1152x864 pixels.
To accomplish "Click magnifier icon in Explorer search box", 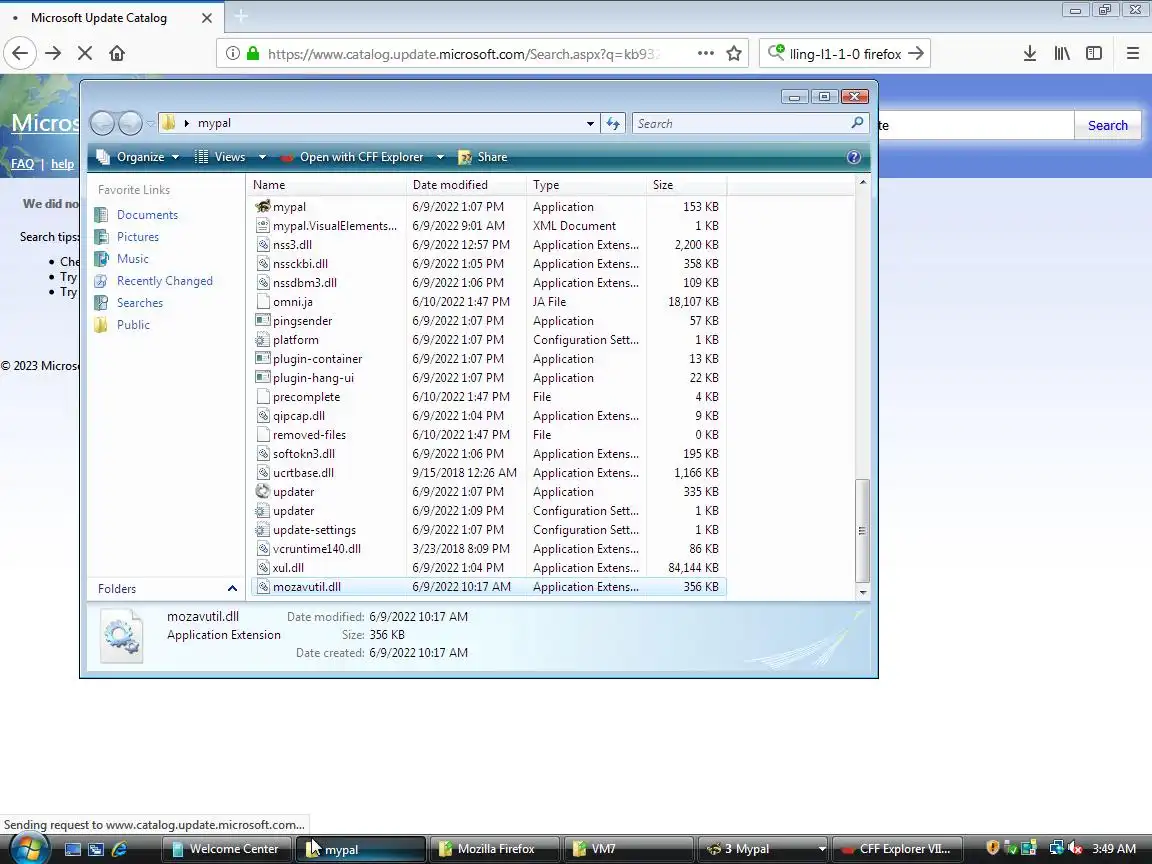I will (x=857, y=123).
